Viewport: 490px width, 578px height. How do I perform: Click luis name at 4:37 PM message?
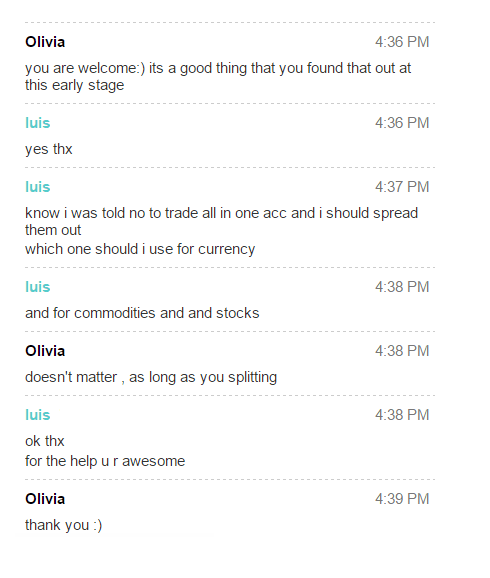click(x=38, y=187)
